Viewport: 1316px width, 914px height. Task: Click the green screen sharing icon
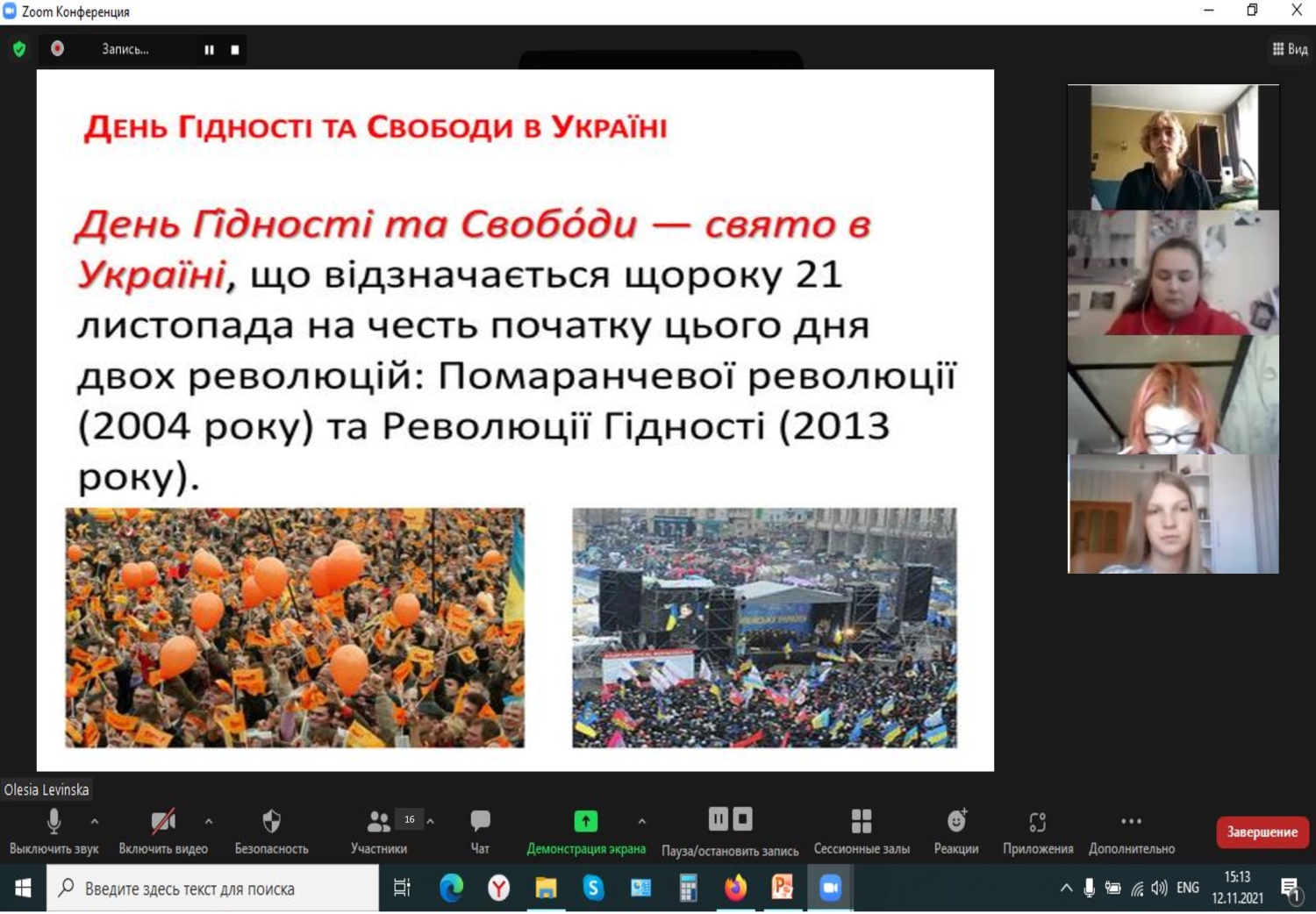(x=585, y=821)
